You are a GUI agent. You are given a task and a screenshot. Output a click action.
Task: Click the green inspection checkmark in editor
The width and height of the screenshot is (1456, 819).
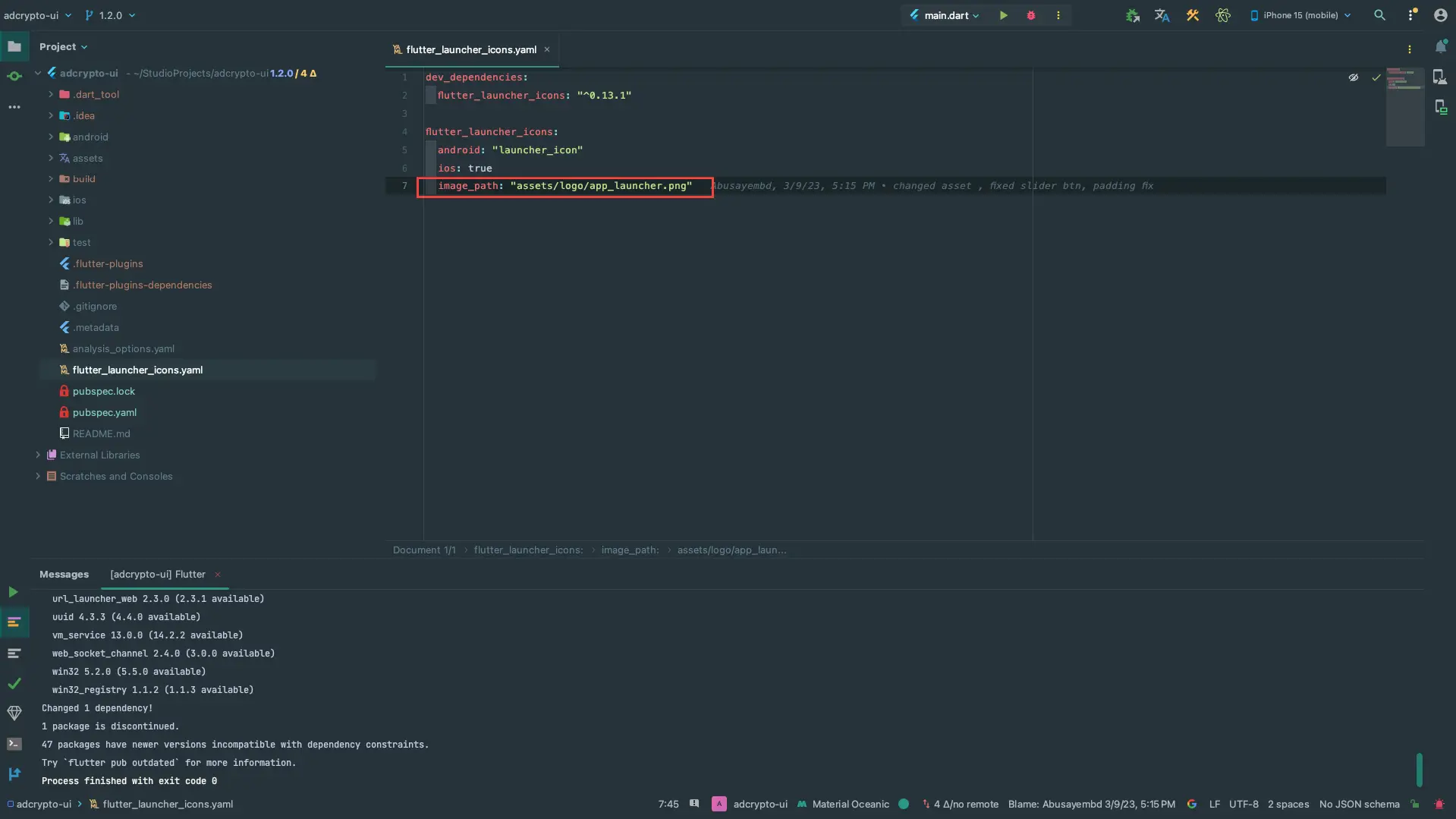pyautogui.click(x=1376, y=77)
